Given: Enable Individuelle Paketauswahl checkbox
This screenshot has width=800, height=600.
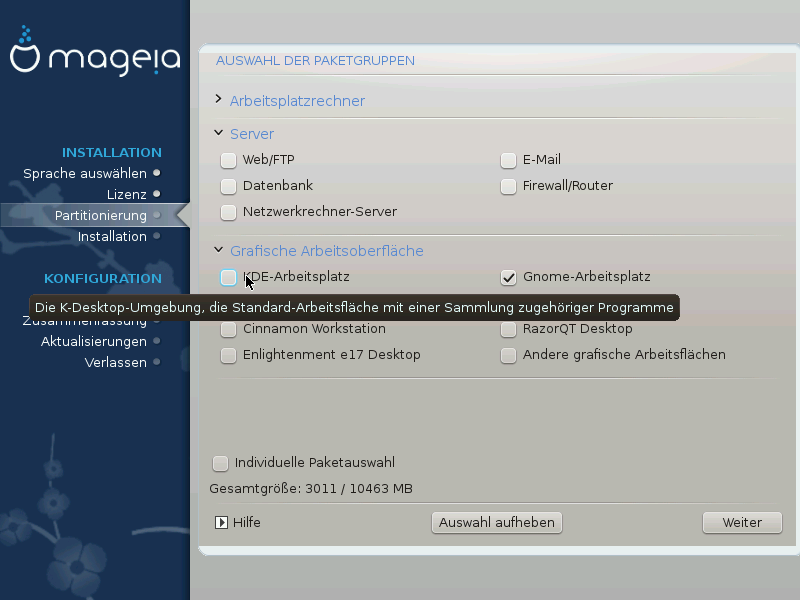Looking at the screenshot, I should tap(220, 463).
